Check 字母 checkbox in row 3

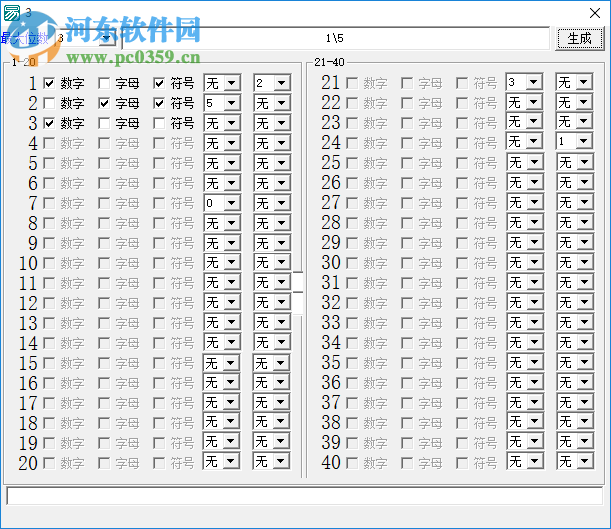pyautogui.click(x=104, y=123)
